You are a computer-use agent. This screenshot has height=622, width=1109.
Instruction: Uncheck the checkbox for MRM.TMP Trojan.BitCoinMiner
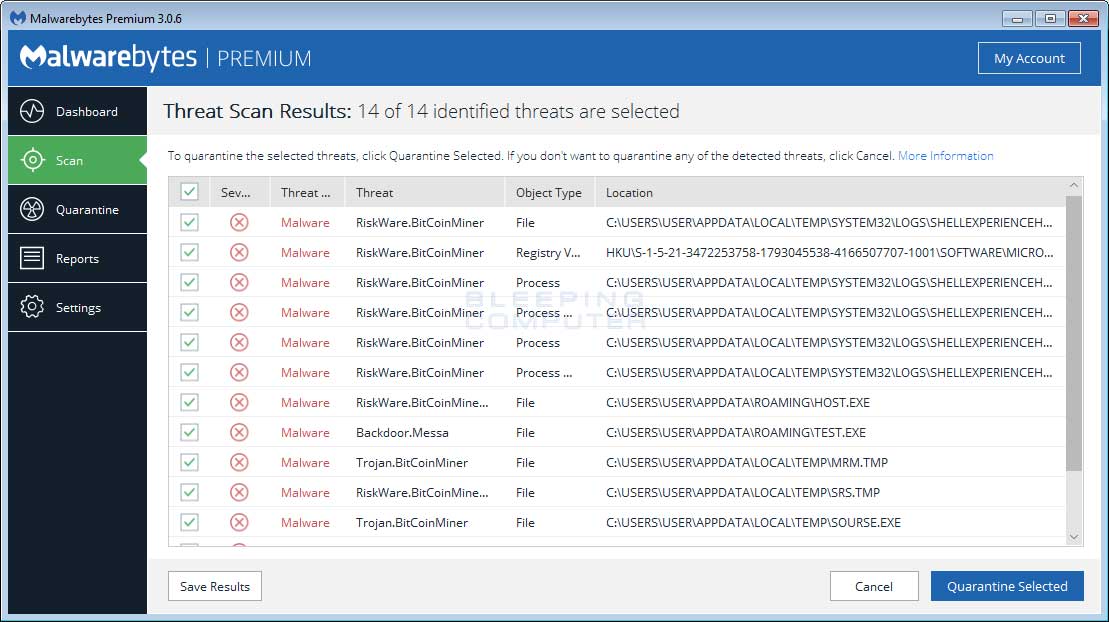click(x=189, y=462)
